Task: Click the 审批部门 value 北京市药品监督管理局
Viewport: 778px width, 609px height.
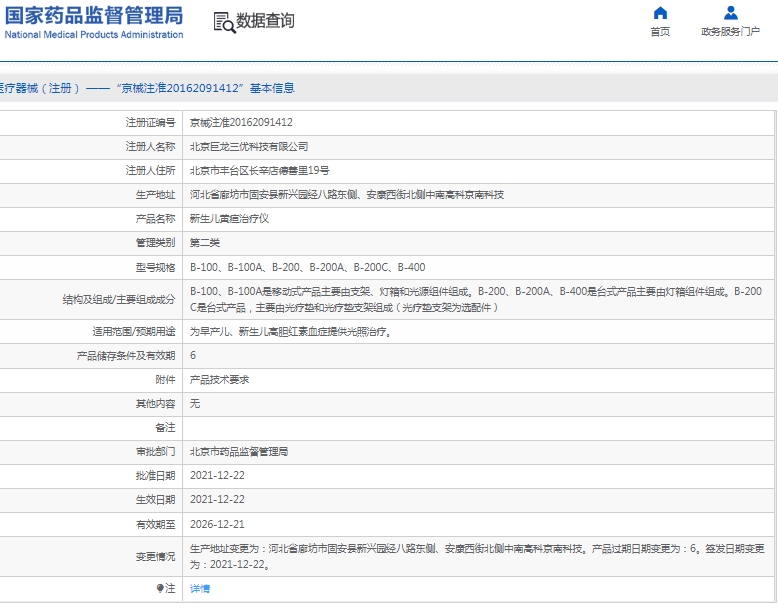Action: click(x=239, y=452)
